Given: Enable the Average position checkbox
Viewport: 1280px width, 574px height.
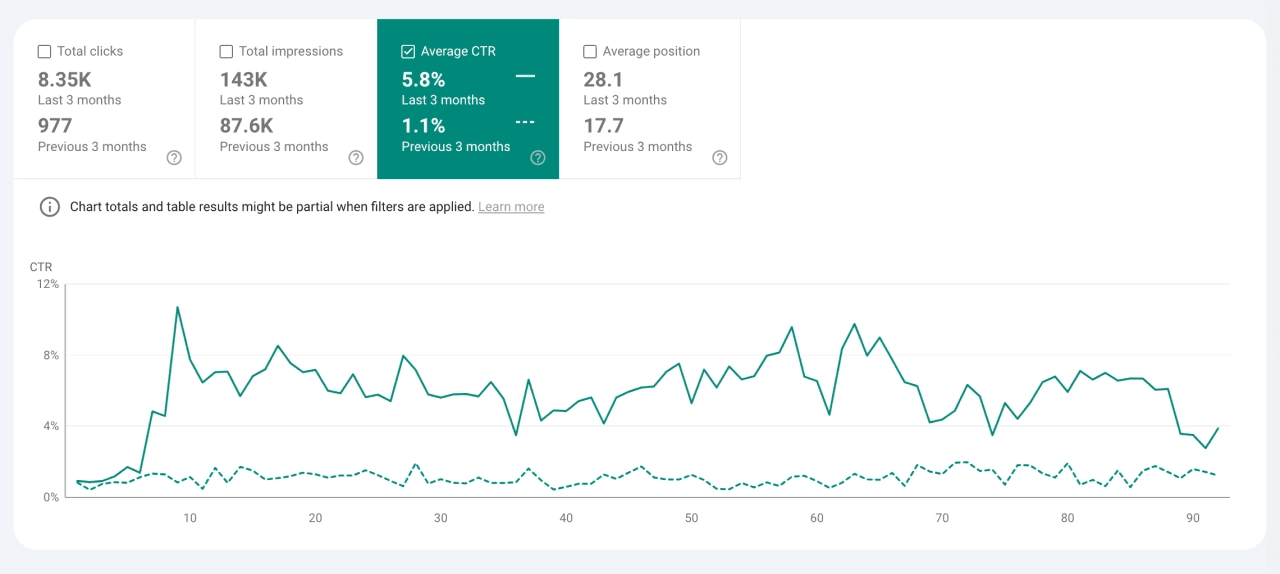Looking at the screenshot, I should pyautogui.click(x=590, y=51).
